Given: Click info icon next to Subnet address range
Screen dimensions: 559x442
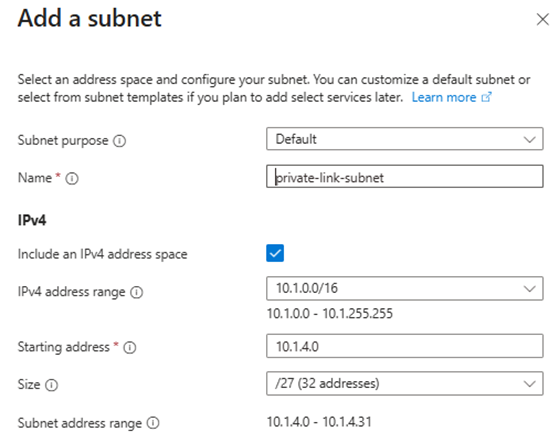Looking at the screenshot, I should pyautogui.click(x=153, y=423).
